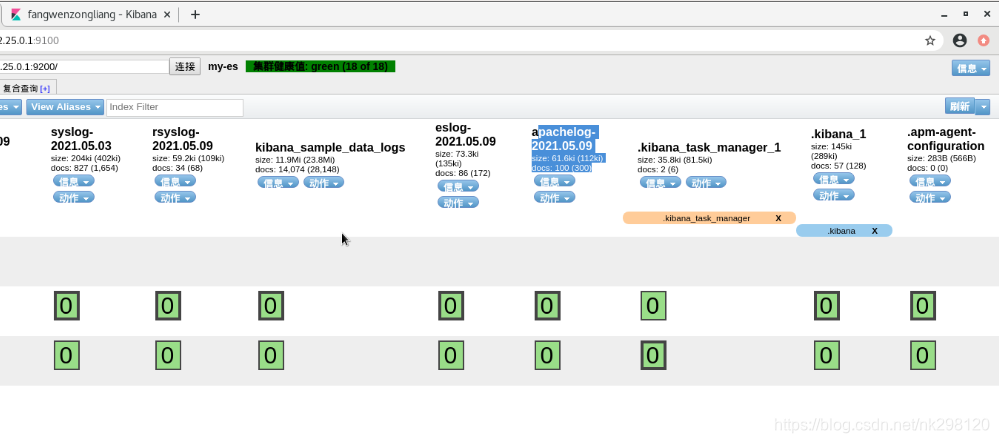Select replica shard 0 of apachelog-2021.05.09
This screenshot has height=443, width=999.
point(547,355)
